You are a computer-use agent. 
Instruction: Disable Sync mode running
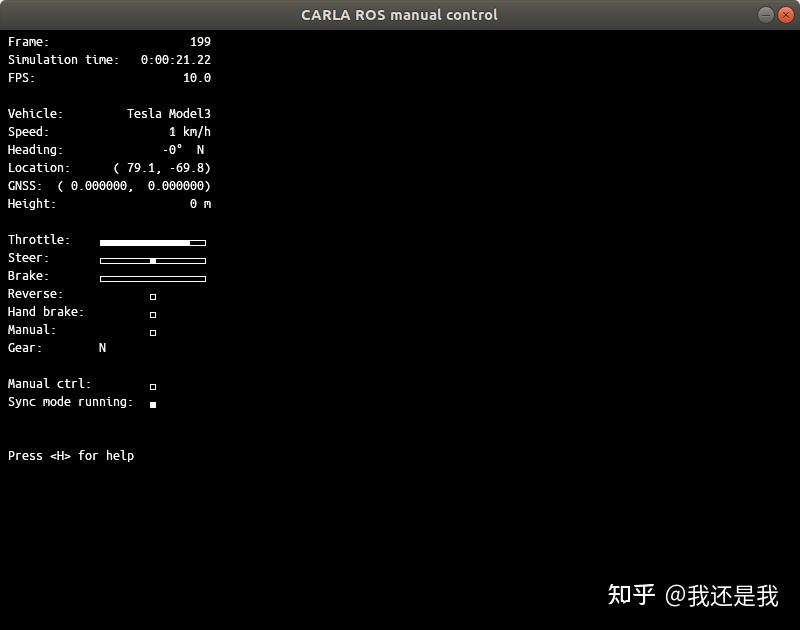click(x=152, y=404)
